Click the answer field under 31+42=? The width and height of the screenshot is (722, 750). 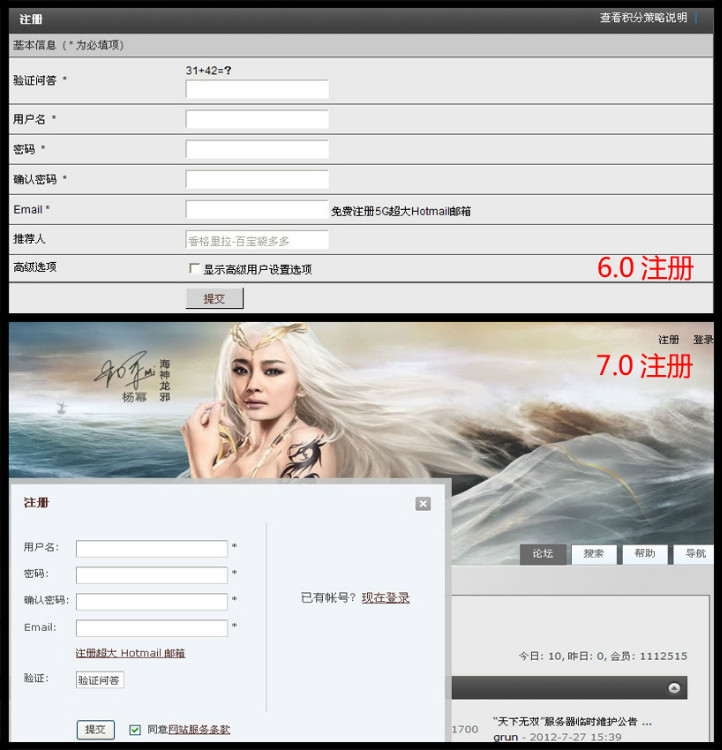click(257, 89)
